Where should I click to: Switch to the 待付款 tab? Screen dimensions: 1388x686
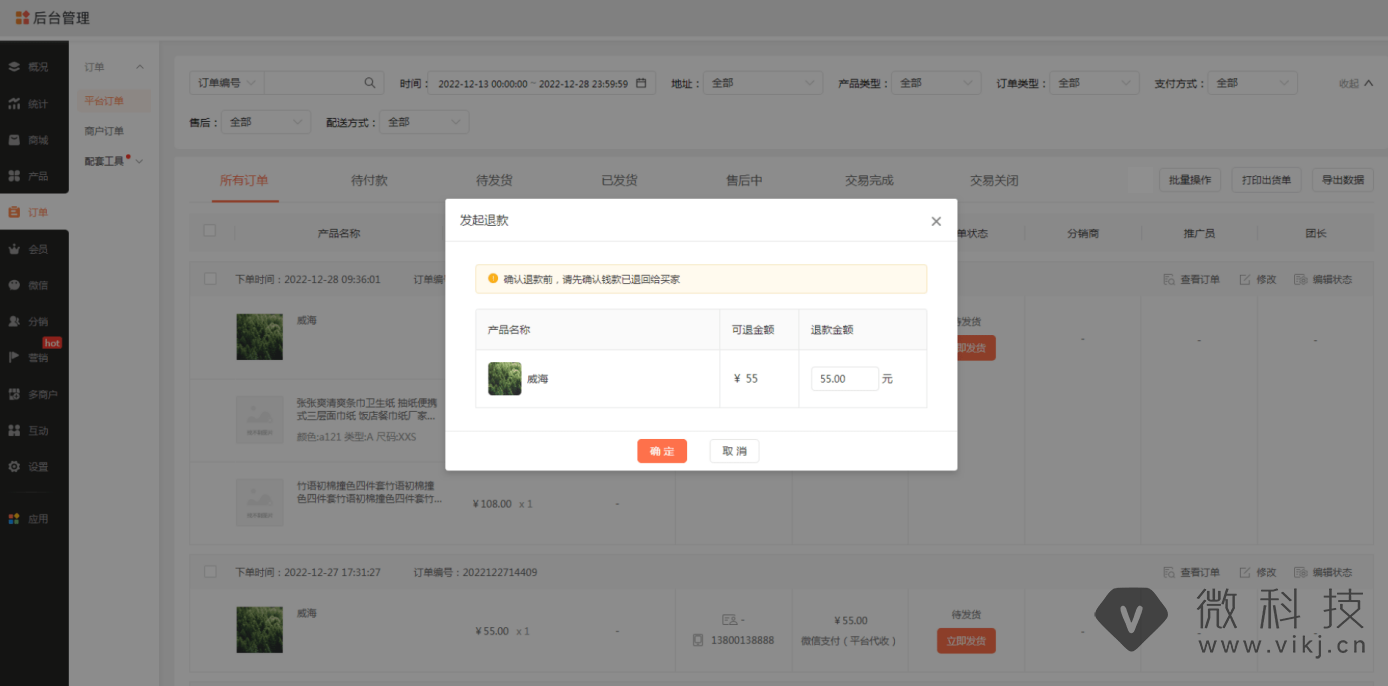click(x=369, y=181)
